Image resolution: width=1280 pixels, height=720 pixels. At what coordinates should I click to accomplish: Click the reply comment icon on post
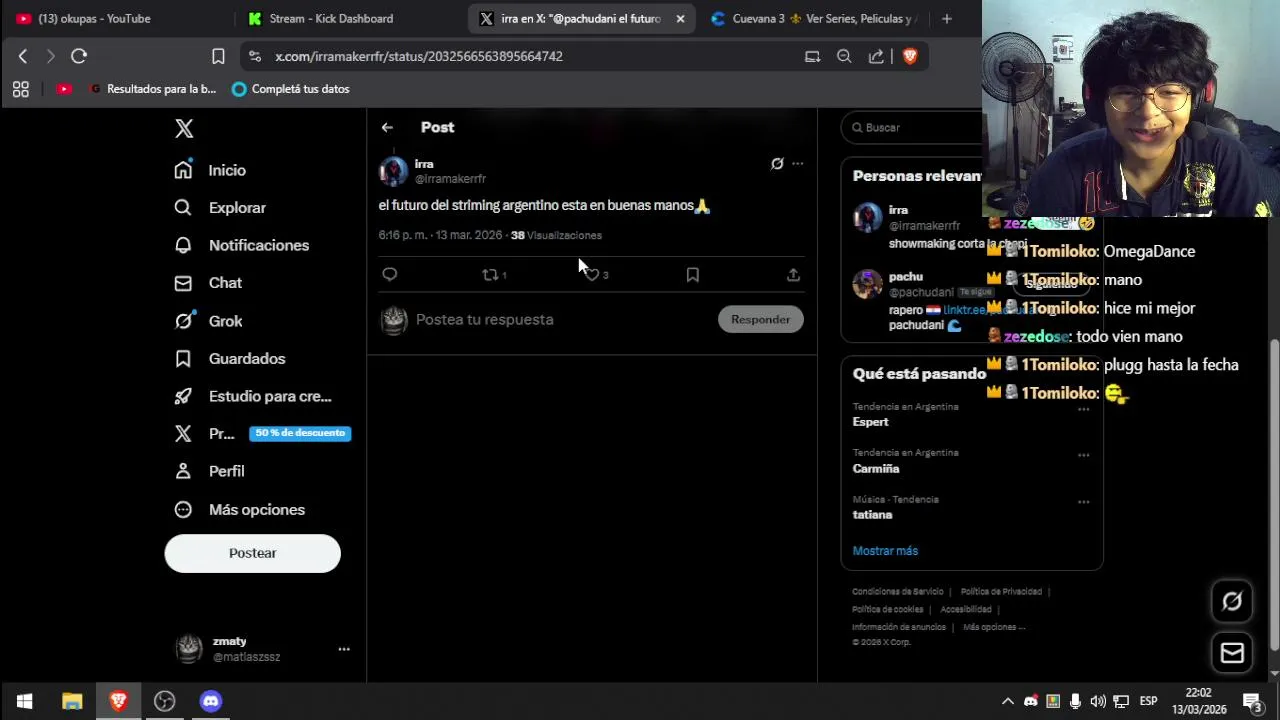pos(390,274)
